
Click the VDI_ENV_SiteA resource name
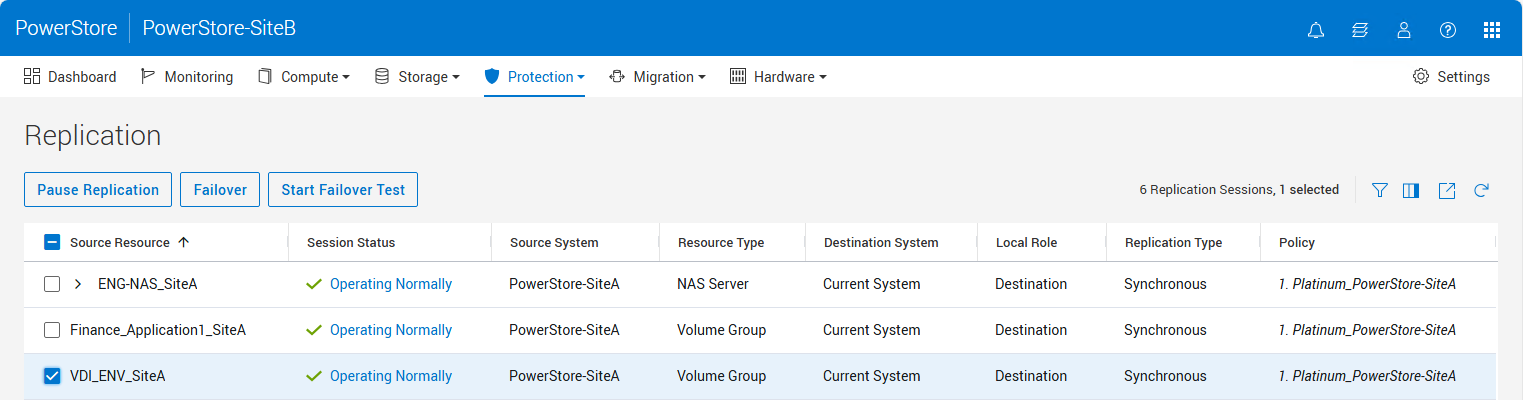pyautogui.click(x=118, y=376)
